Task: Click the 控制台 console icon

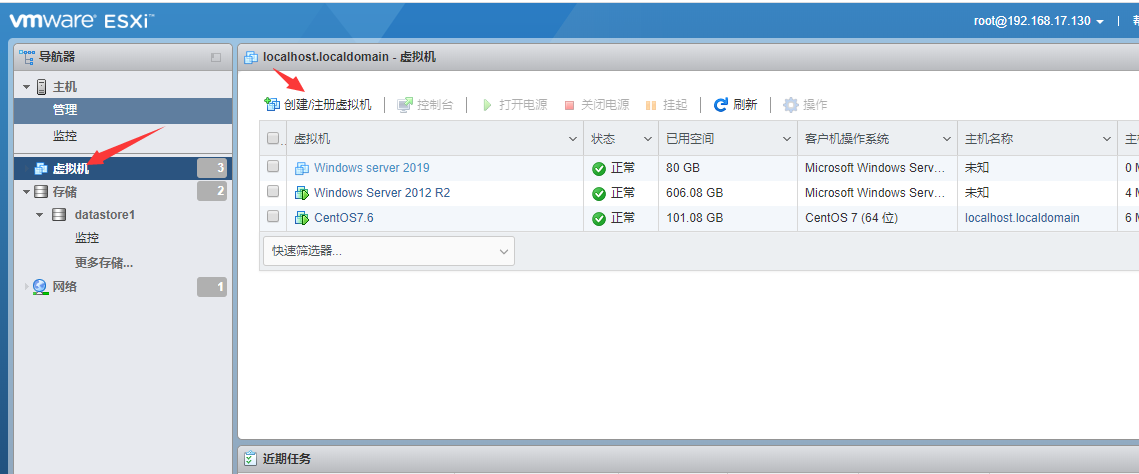Action: click(x=405, y=105)
